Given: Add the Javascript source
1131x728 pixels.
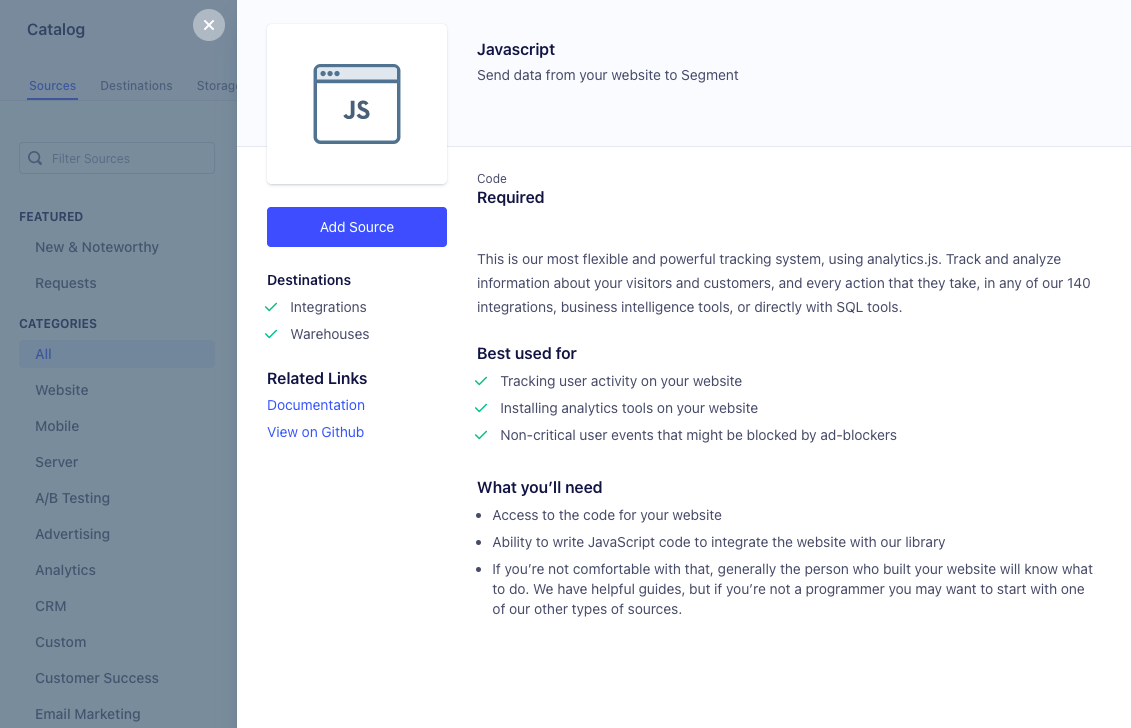Looking at the screenshot, I should tap(357, 227).
